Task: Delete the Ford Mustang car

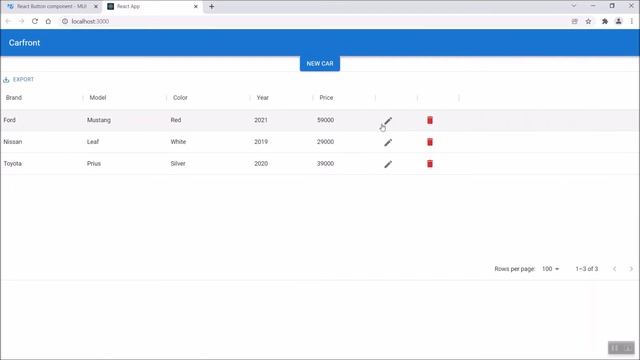Action: (430, 120)
